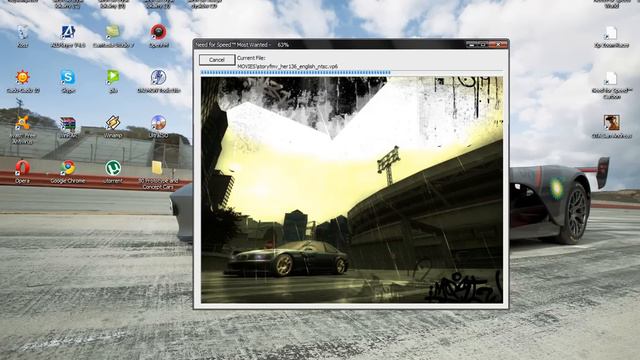Launch Google Chrome from the desktop
640x360 pixels.
tap(68, 171)
